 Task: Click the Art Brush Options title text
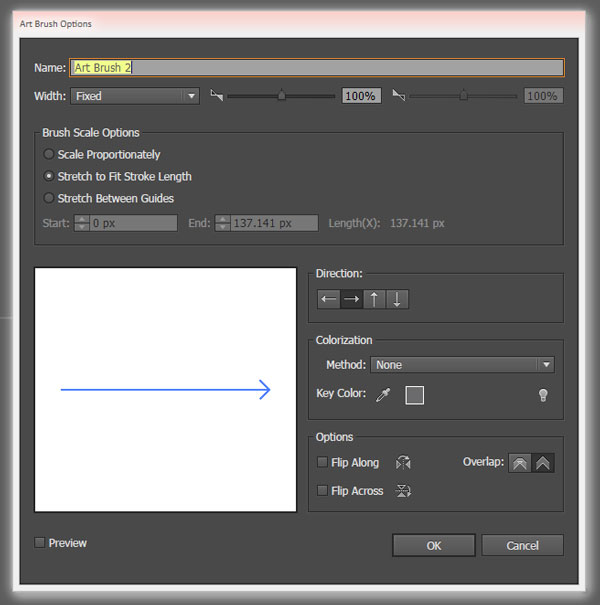tap(56, 24)
